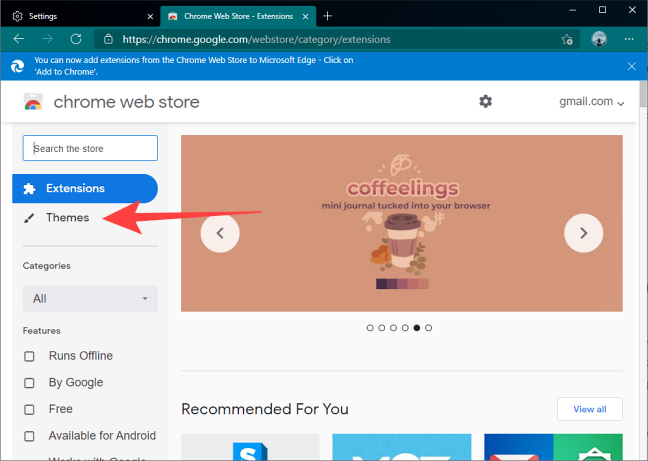
Task: Open the second light-blue recommended extension
Action: pos(402,447)
